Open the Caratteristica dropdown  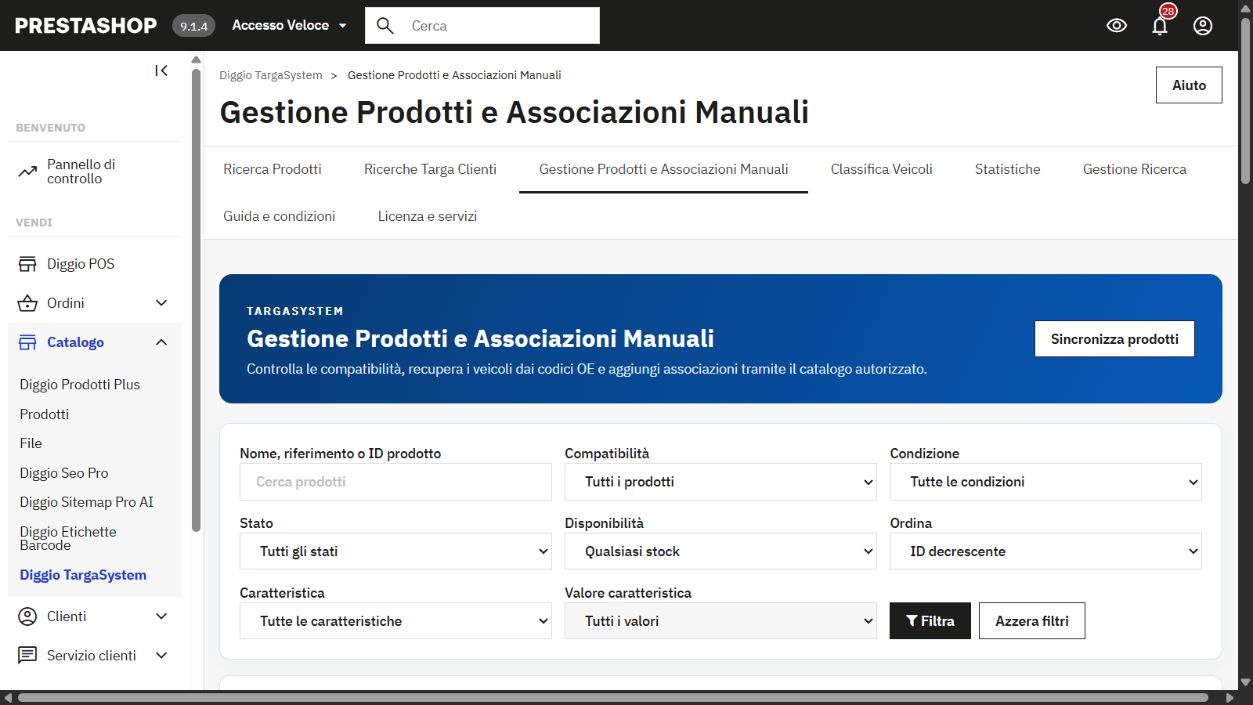[396, 621]
